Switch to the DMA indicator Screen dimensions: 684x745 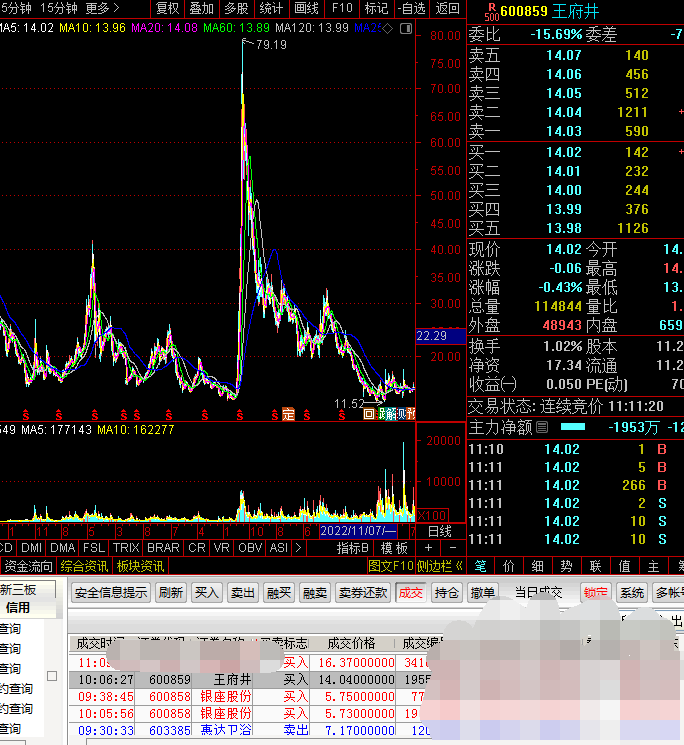pyautogui.click(x=63, y=548)
